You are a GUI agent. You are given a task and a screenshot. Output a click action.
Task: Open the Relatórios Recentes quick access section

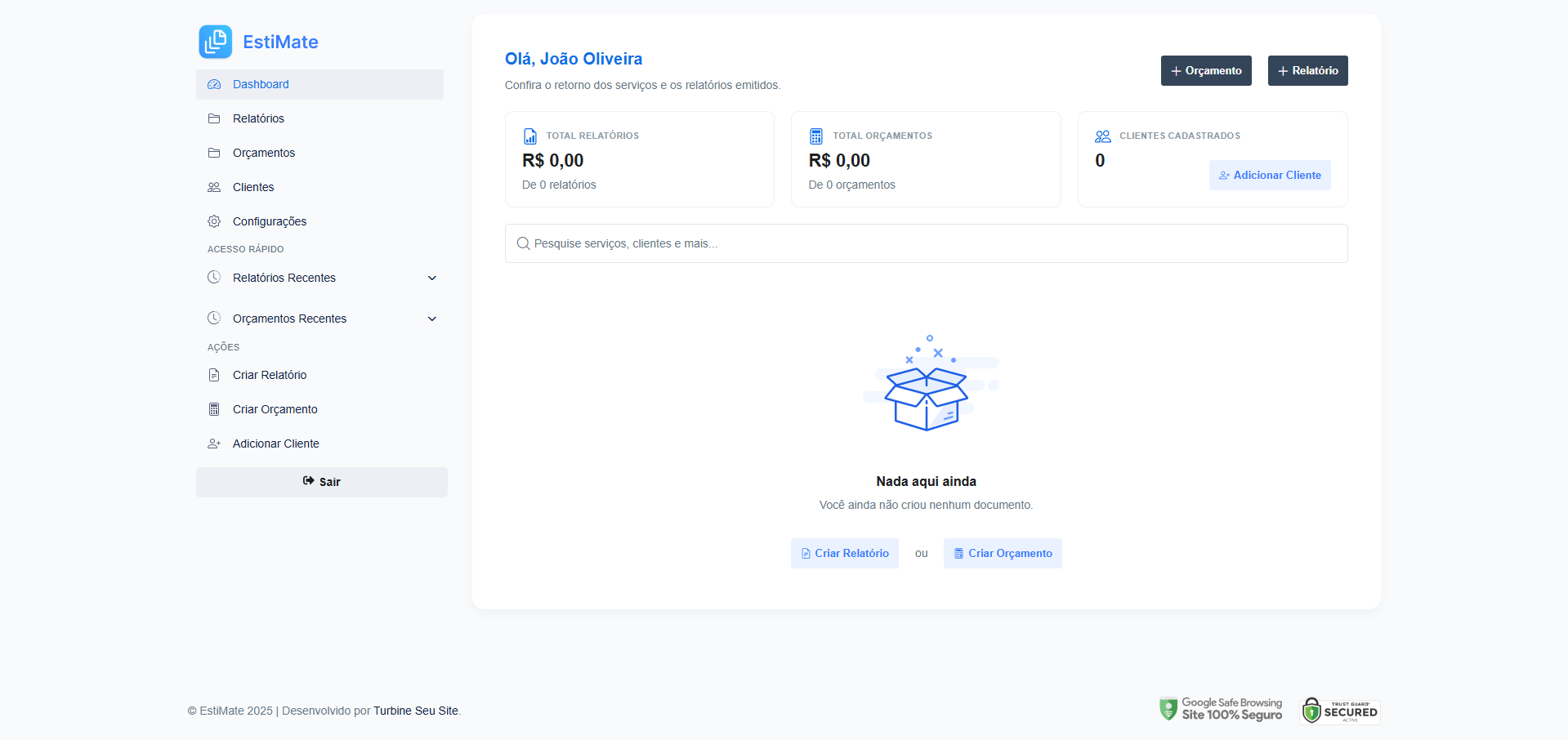(x=284, y=278)
